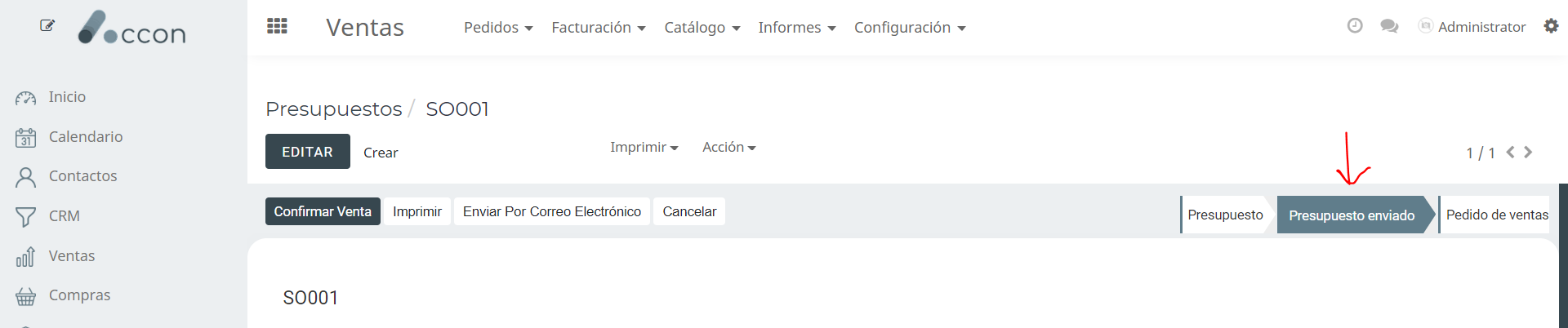Screen dimensions: 1568x328
Task: Open the apps grid menu icon
Action: click(277, 26)
